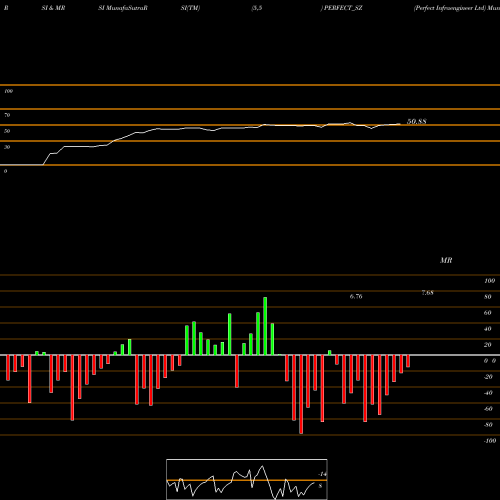The height and width of the screenshot is (500, 500).
Task: Click the longest red MR histogram bar
Action: point(301,394)
